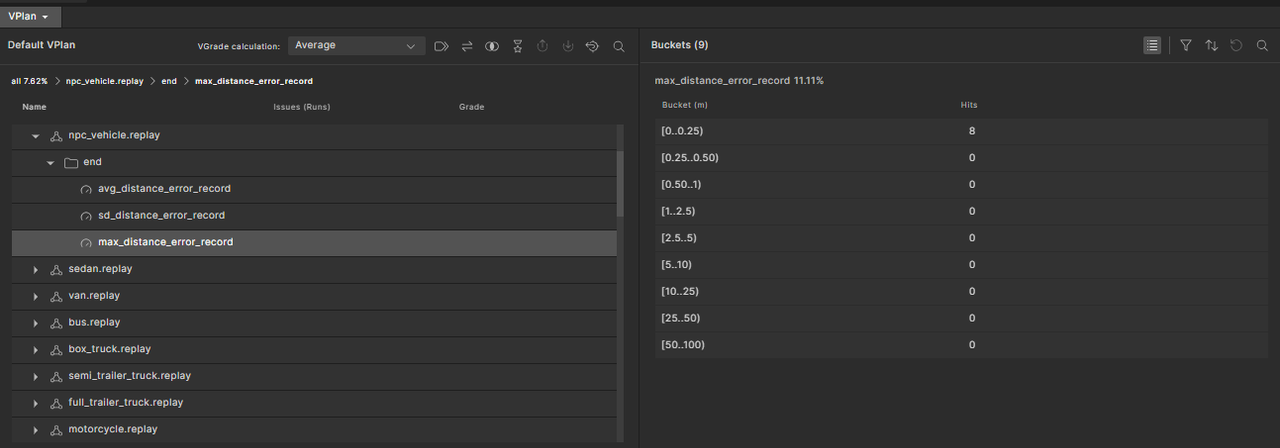Open the VPlan tab menu
1280x448 pixels.
(29, 16)
